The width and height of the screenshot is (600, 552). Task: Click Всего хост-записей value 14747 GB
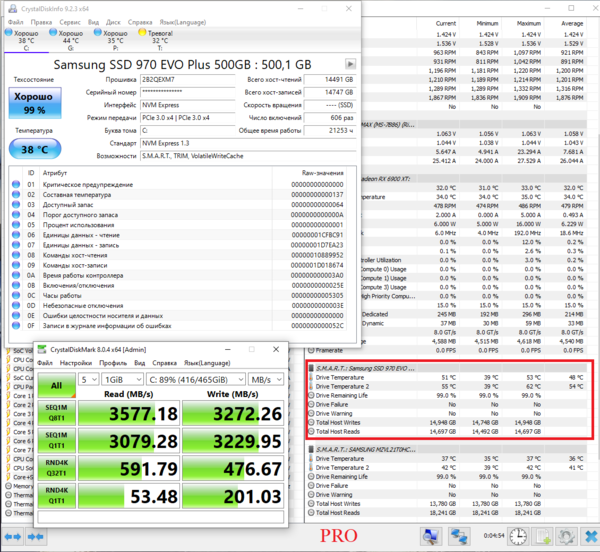point(330,92)
